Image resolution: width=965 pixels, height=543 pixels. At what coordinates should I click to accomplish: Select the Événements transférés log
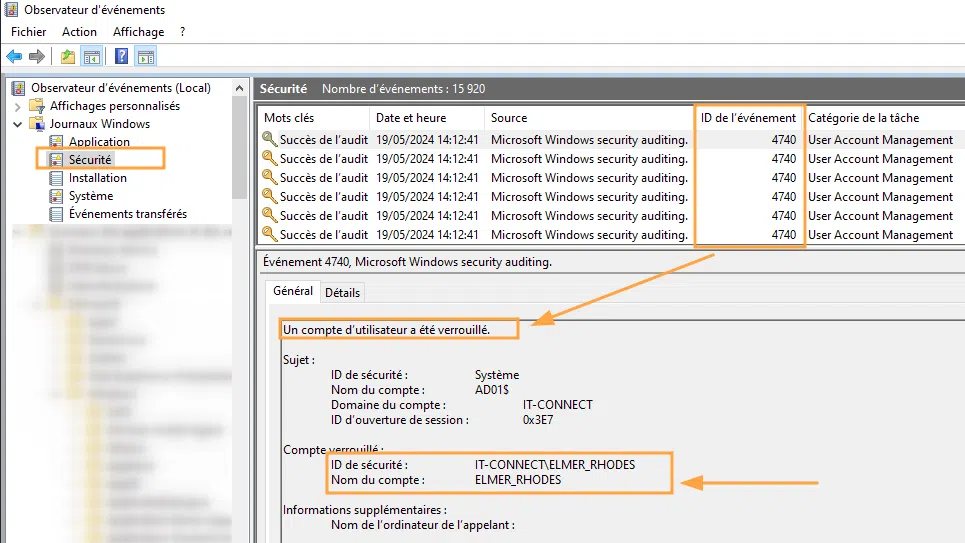click(127, 214)
